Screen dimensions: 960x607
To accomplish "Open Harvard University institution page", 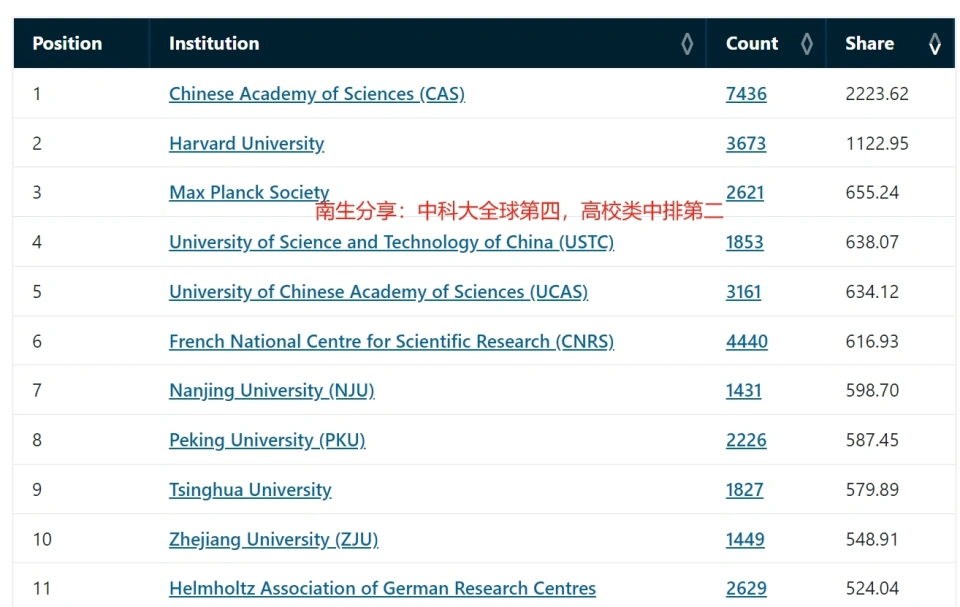I will [247, 143].
